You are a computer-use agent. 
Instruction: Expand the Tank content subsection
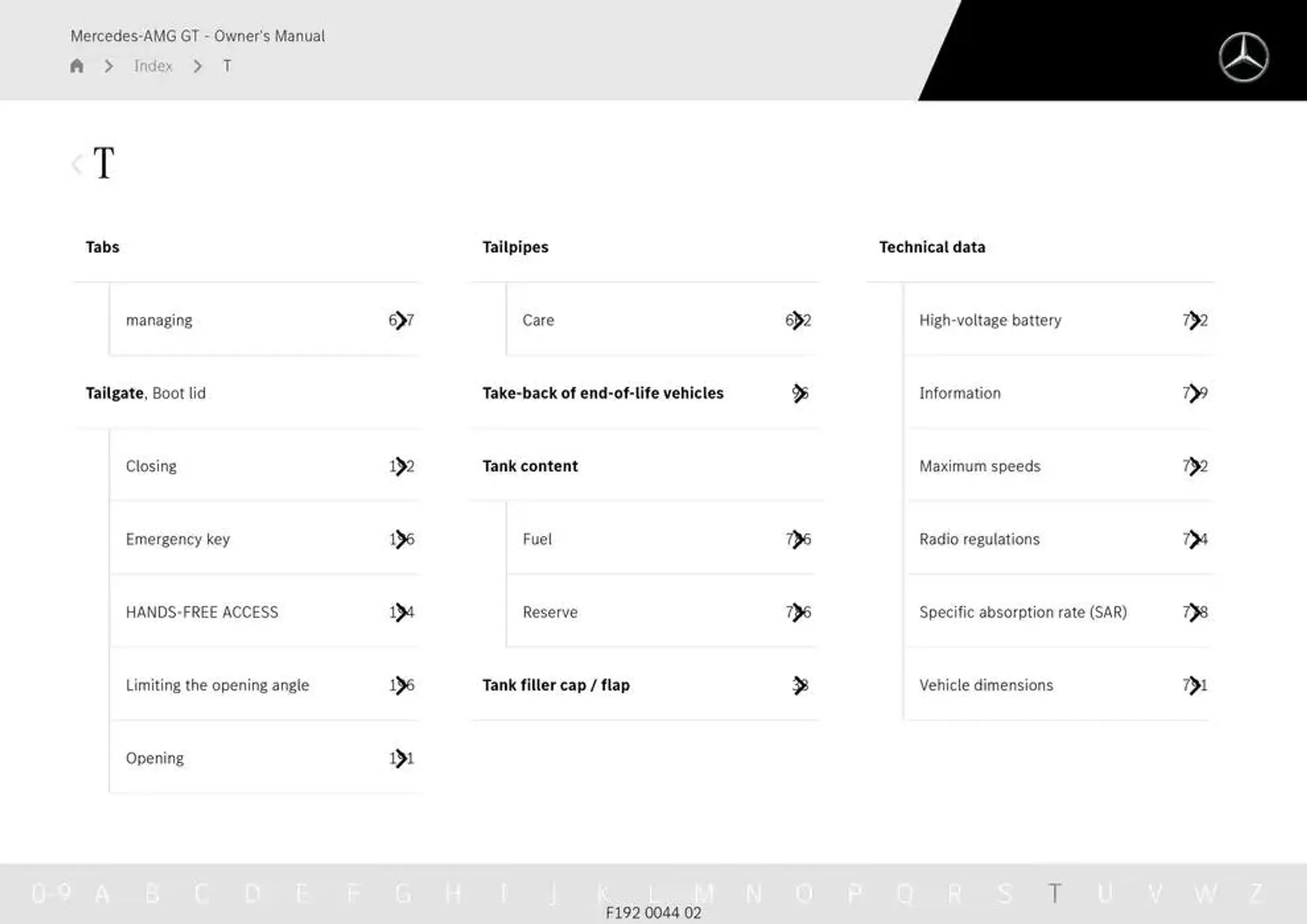[x=529, y=465]
